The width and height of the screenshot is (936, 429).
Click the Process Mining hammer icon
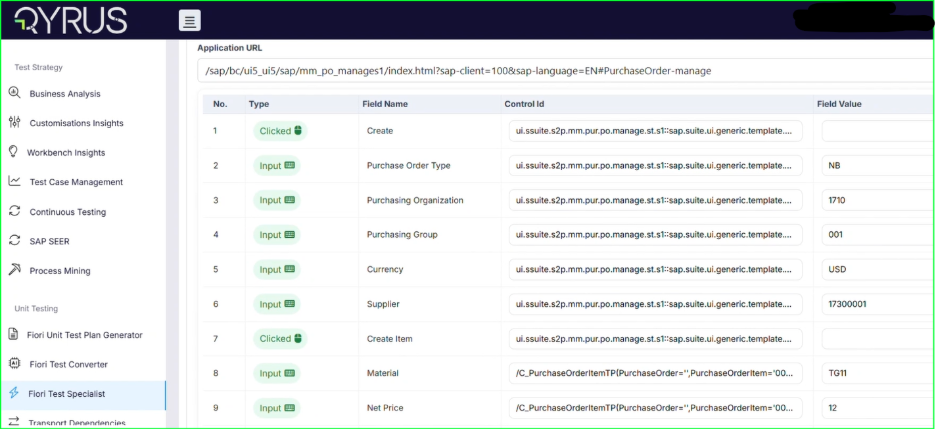[x=14, y=271]
